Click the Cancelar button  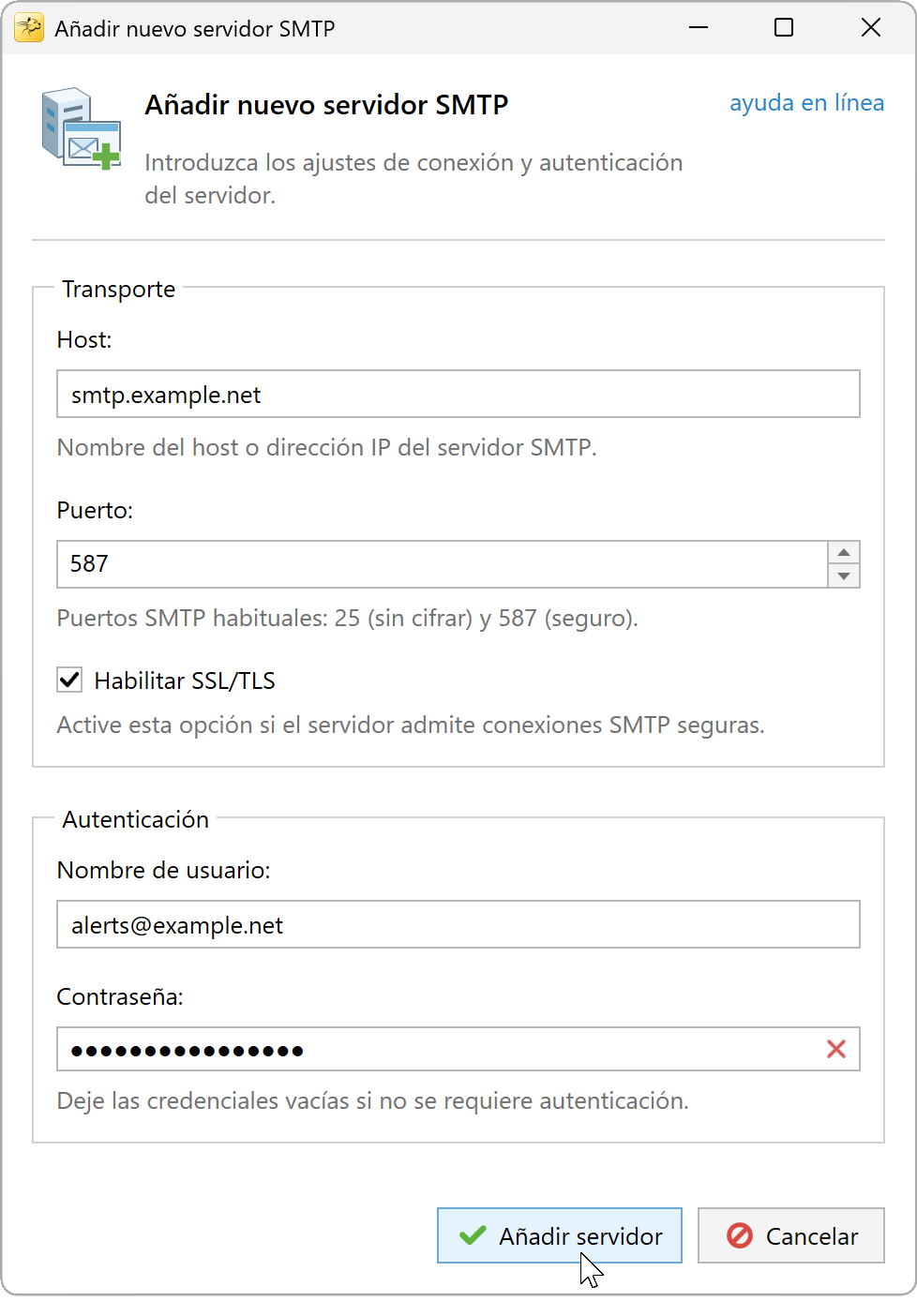coord(791,1235)
